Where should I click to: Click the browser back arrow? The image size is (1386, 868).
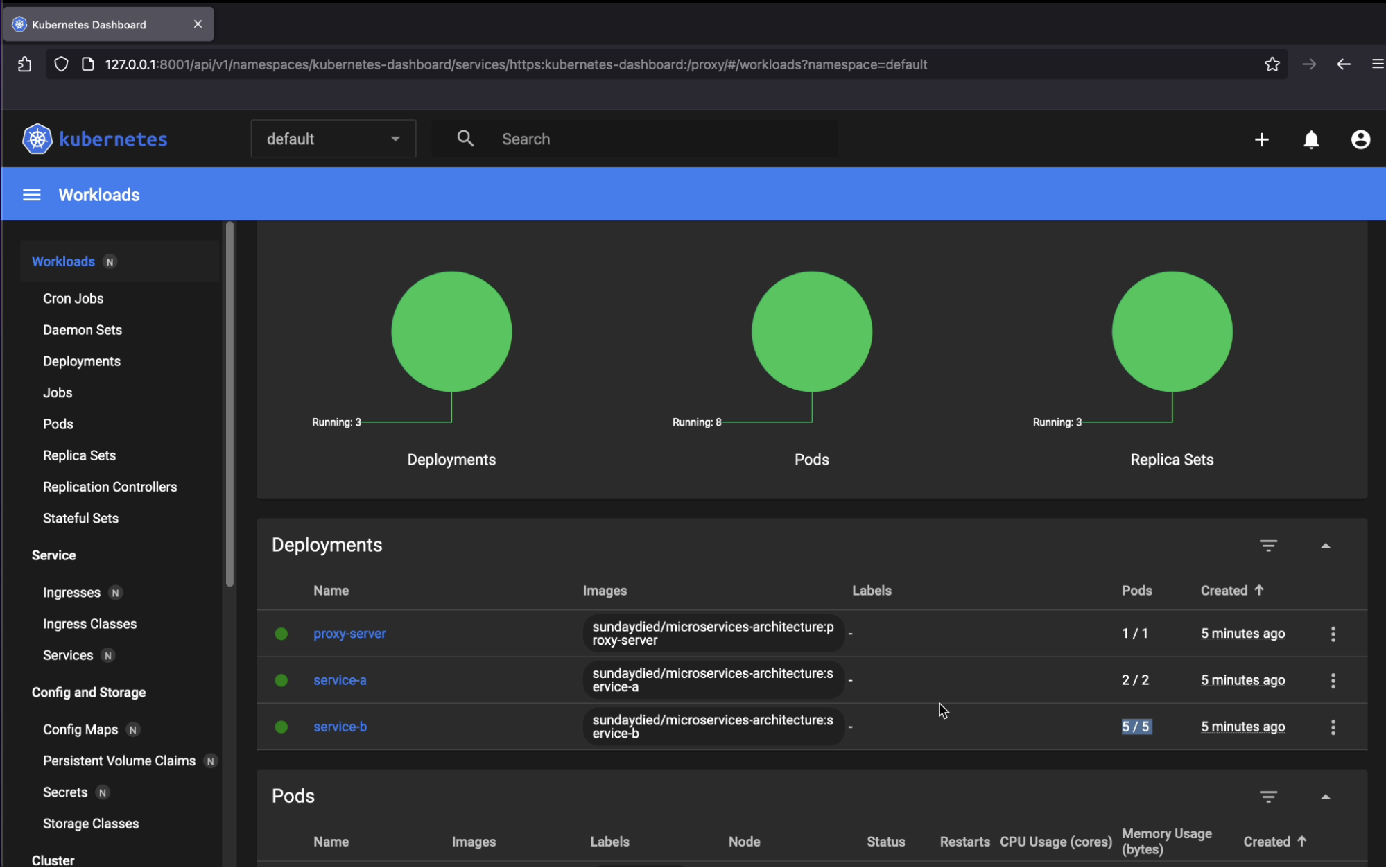pyautogui.click(x=1343, y=64)
